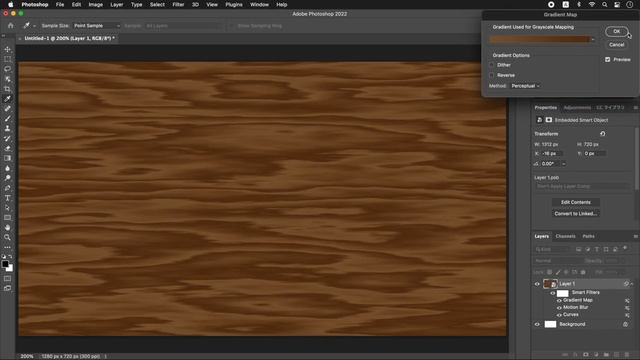Open the Filter menu
The image size is (640, 360).
(x=178, y=4)
